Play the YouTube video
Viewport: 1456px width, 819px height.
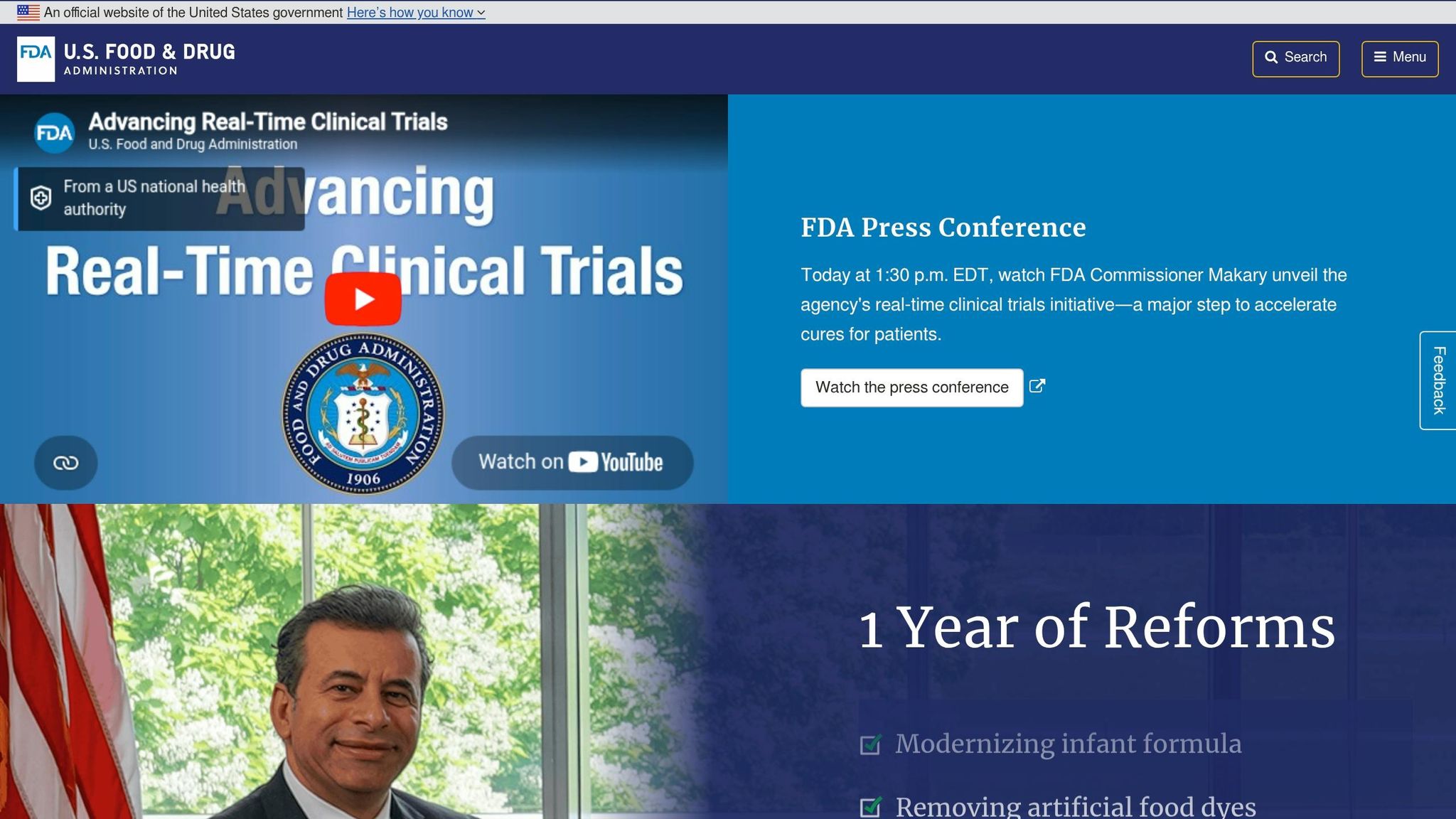(x=363, y=299)
